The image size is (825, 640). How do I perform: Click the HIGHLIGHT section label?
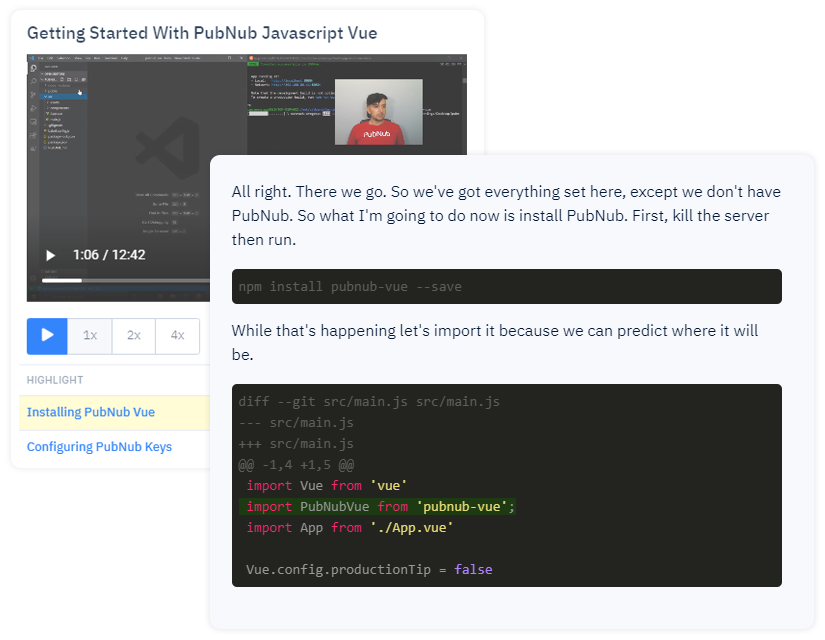point(55,380)
